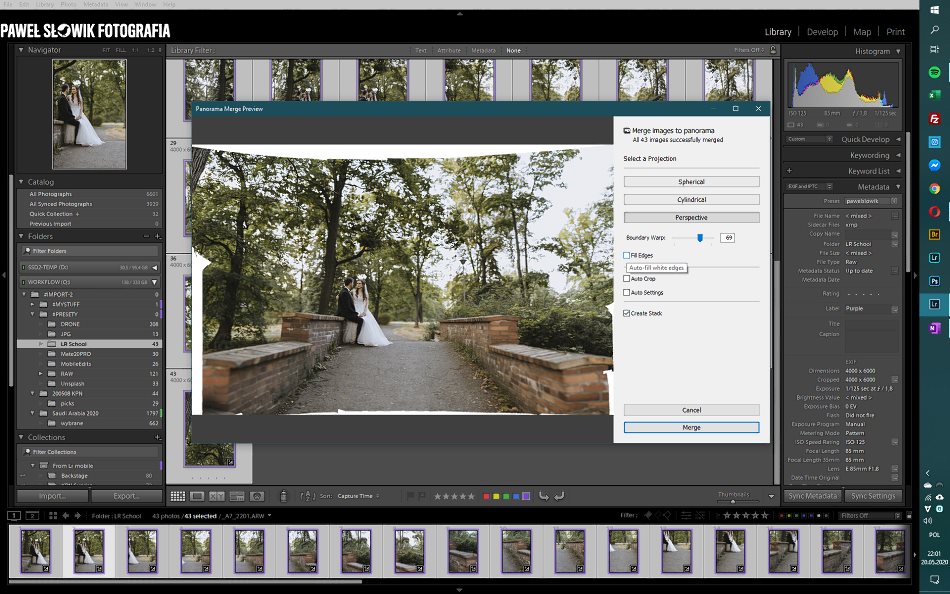Viewport: 950px width, 594px height.
Task: Expand the Keywording panel
Action: pos(898,155)
